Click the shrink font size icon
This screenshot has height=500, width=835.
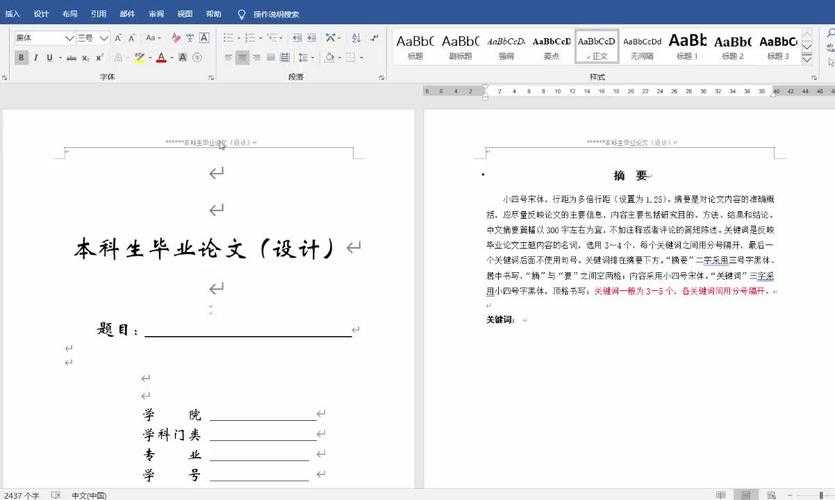click(132, 38)
